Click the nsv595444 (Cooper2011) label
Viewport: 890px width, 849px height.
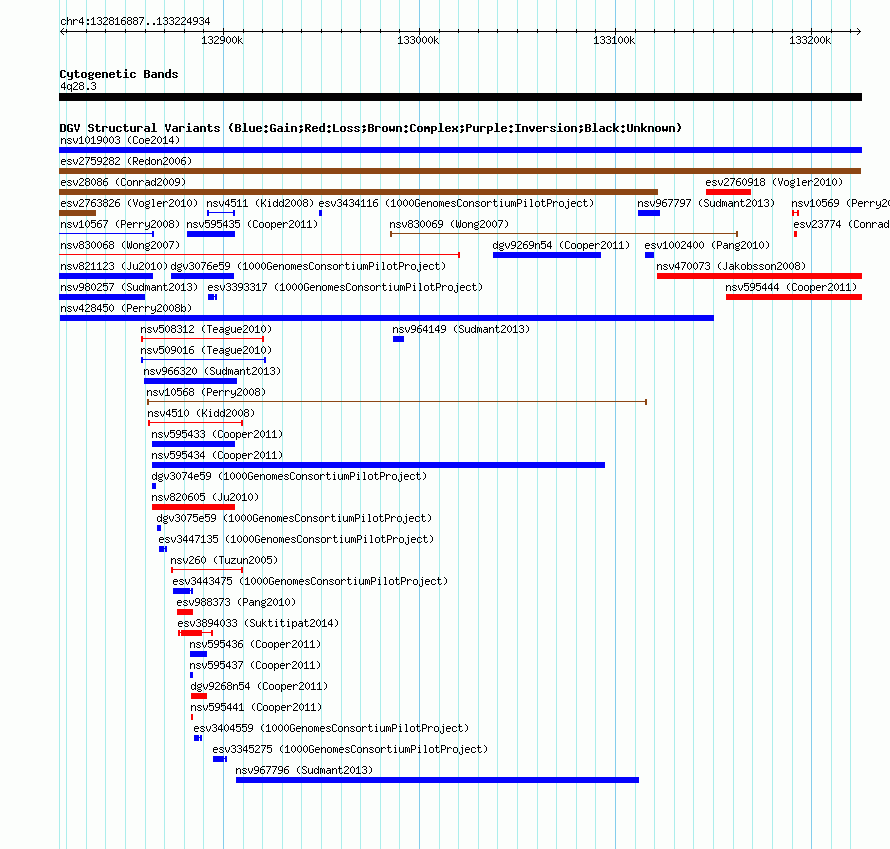791,287
